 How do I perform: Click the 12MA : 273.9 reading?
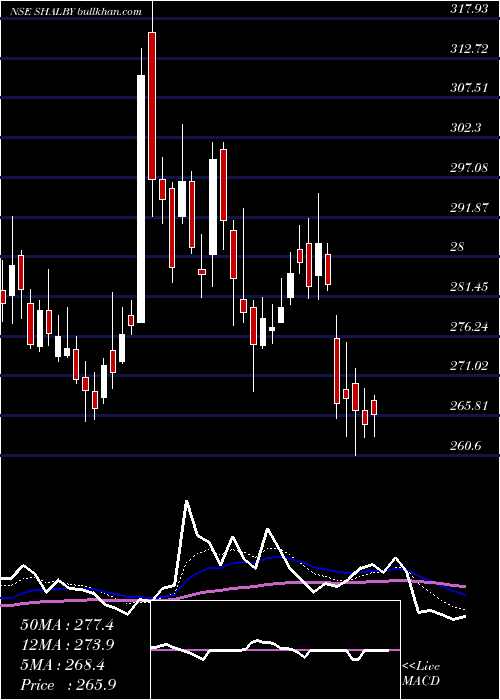pyautogui.click(x=67, y=645)
